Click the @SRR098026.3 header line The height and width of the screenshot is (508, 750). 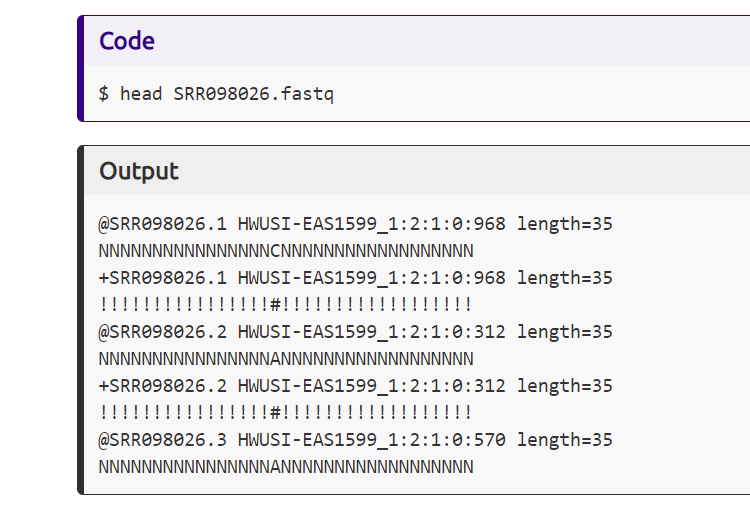[x=355, y=439]
